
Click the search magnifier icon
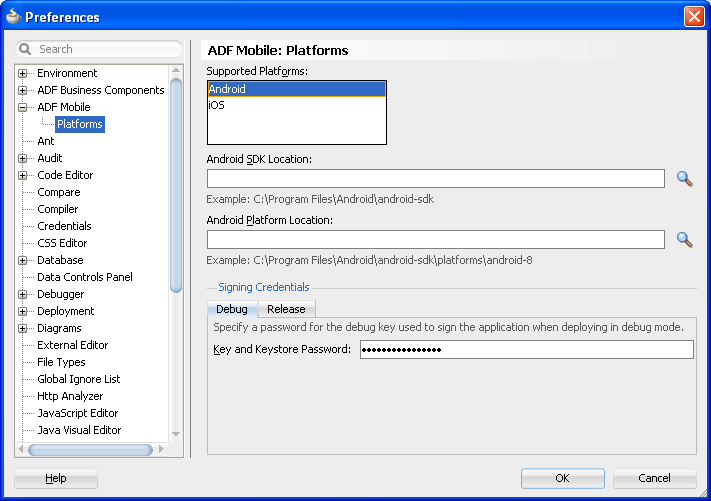point(25,49)
